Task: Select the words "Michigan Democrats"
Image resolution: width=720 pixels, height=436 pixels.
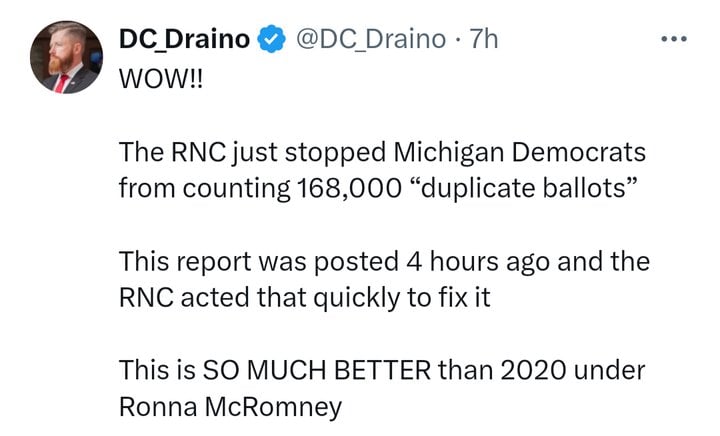Action: pos(520,152)
